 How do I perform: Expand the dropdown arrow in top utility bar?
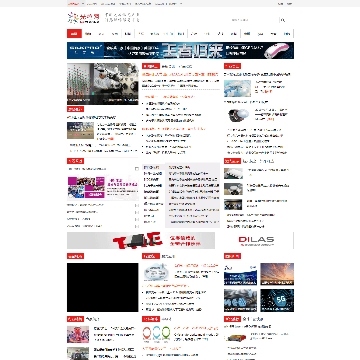181,4
